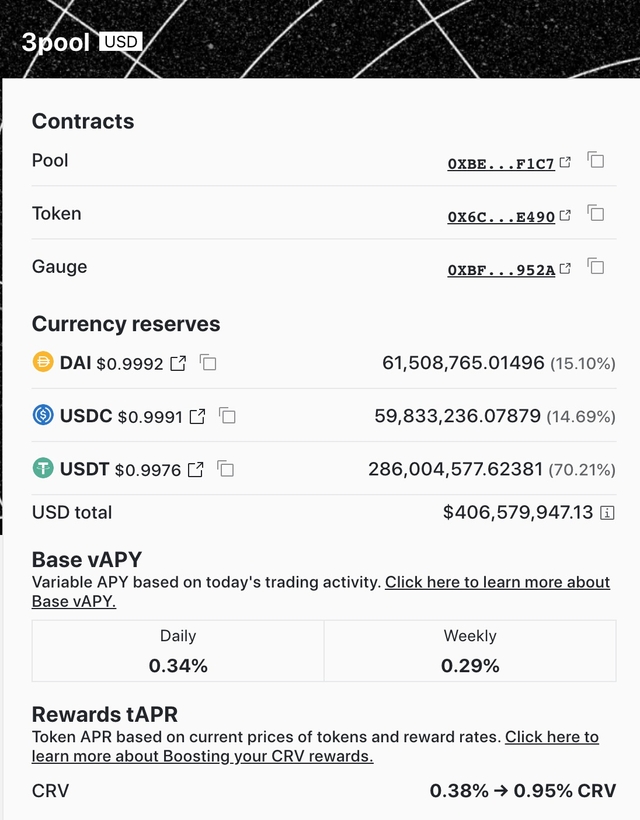640x820 pixels.
Task: Click the Base vAPY learn more link
Action: click(497, 582)
